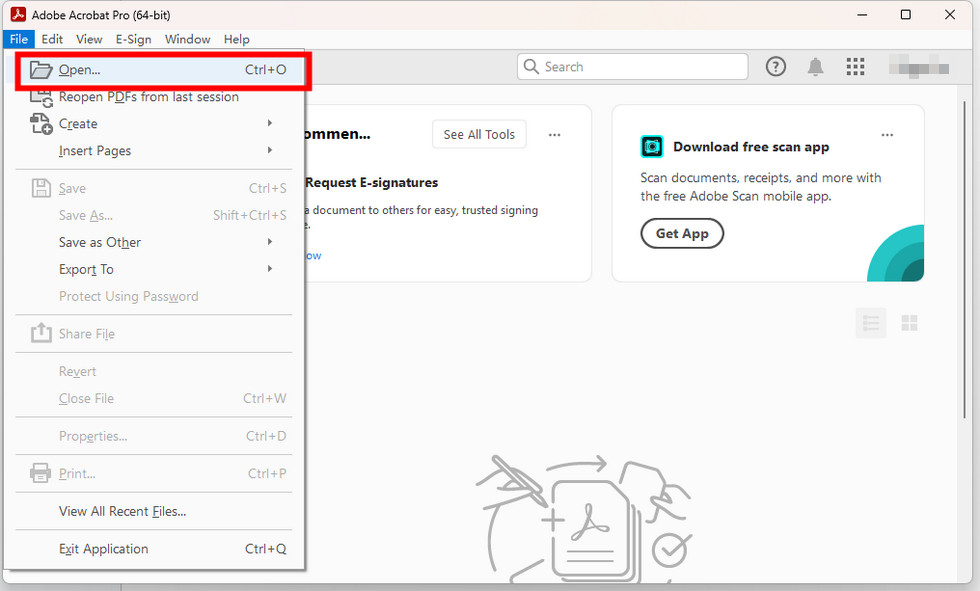This screenshot has width=980, height=591.
Task: Click the share icon beside Share File
Action: tap(41, 333)
